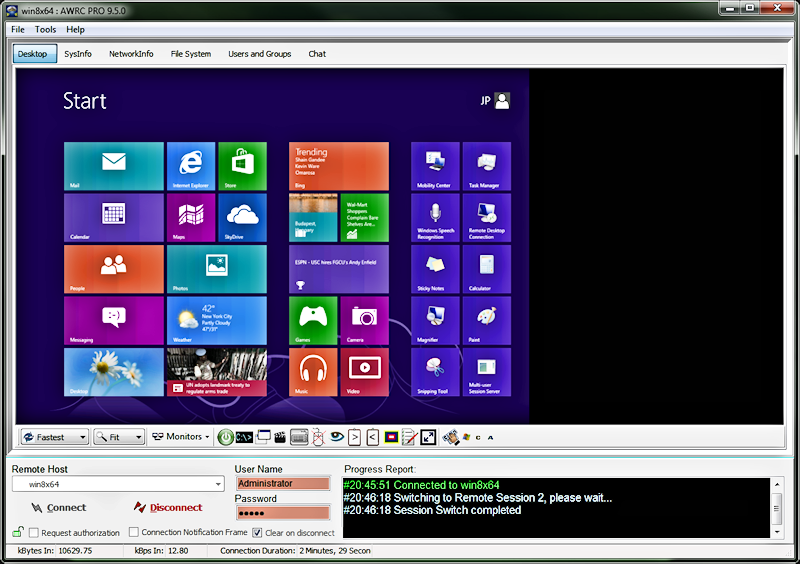Open the Video tile
The height and width of the screenshot is (564, 800).
tap(365, 372)
